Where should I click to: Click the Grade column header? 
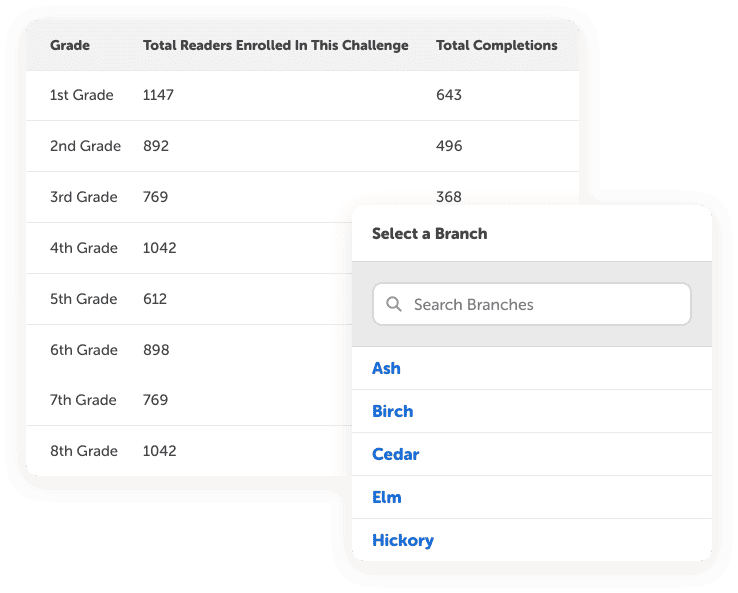pos(70,45)
